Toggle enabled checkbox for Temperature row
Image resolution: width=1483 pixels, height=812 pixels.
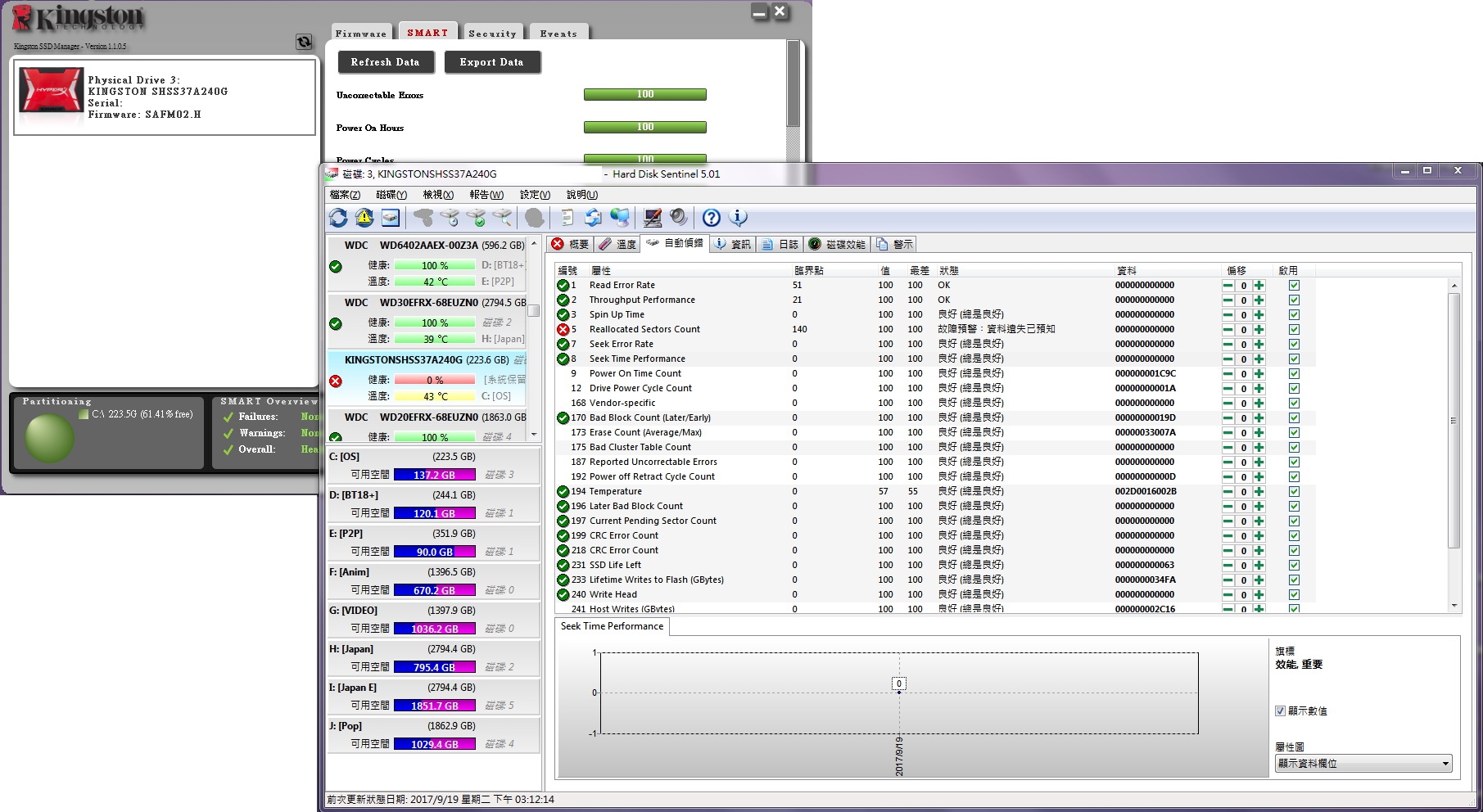(1294, 492)
